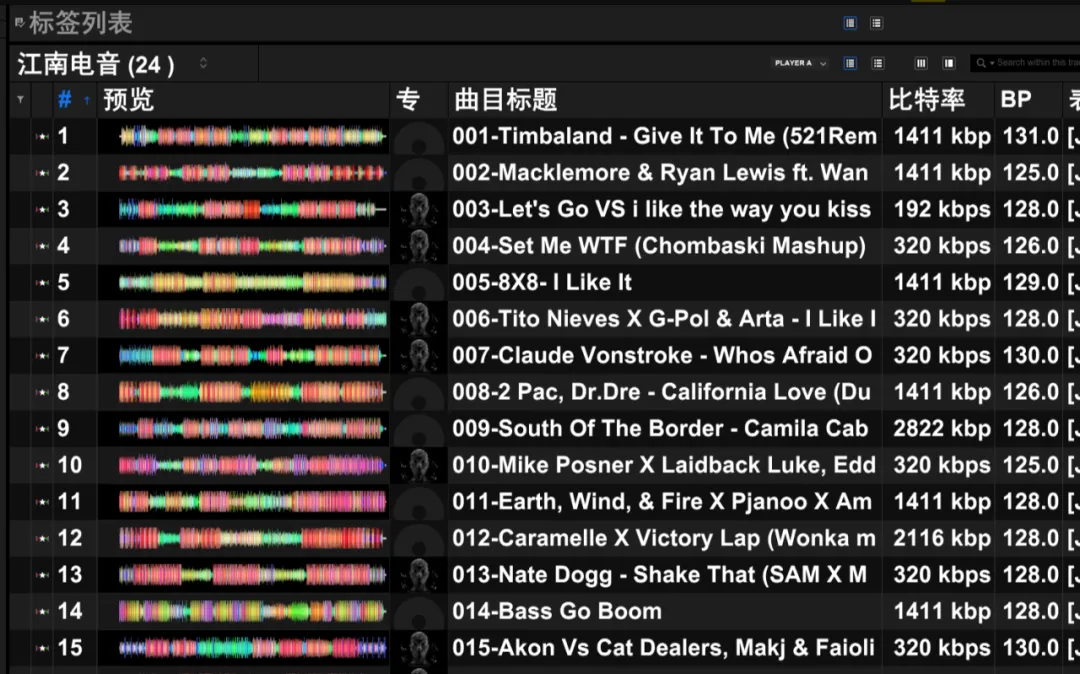1080x674 pixels.
Task: Click status icon on track row 3
Action: 42,209
